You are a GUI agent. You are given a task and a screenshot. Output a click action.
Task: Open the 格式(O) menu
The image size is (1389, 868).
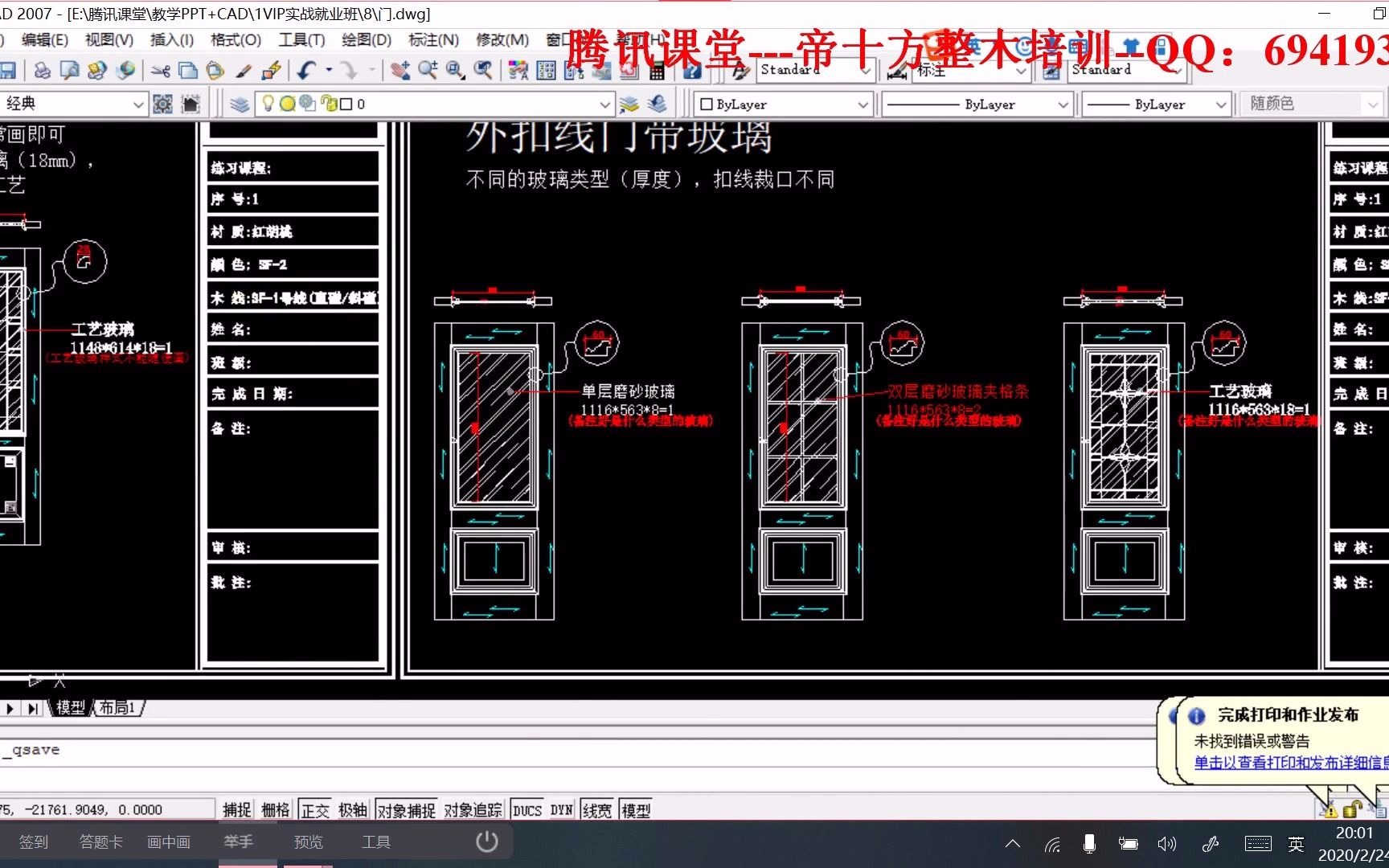tap(236, 39)
